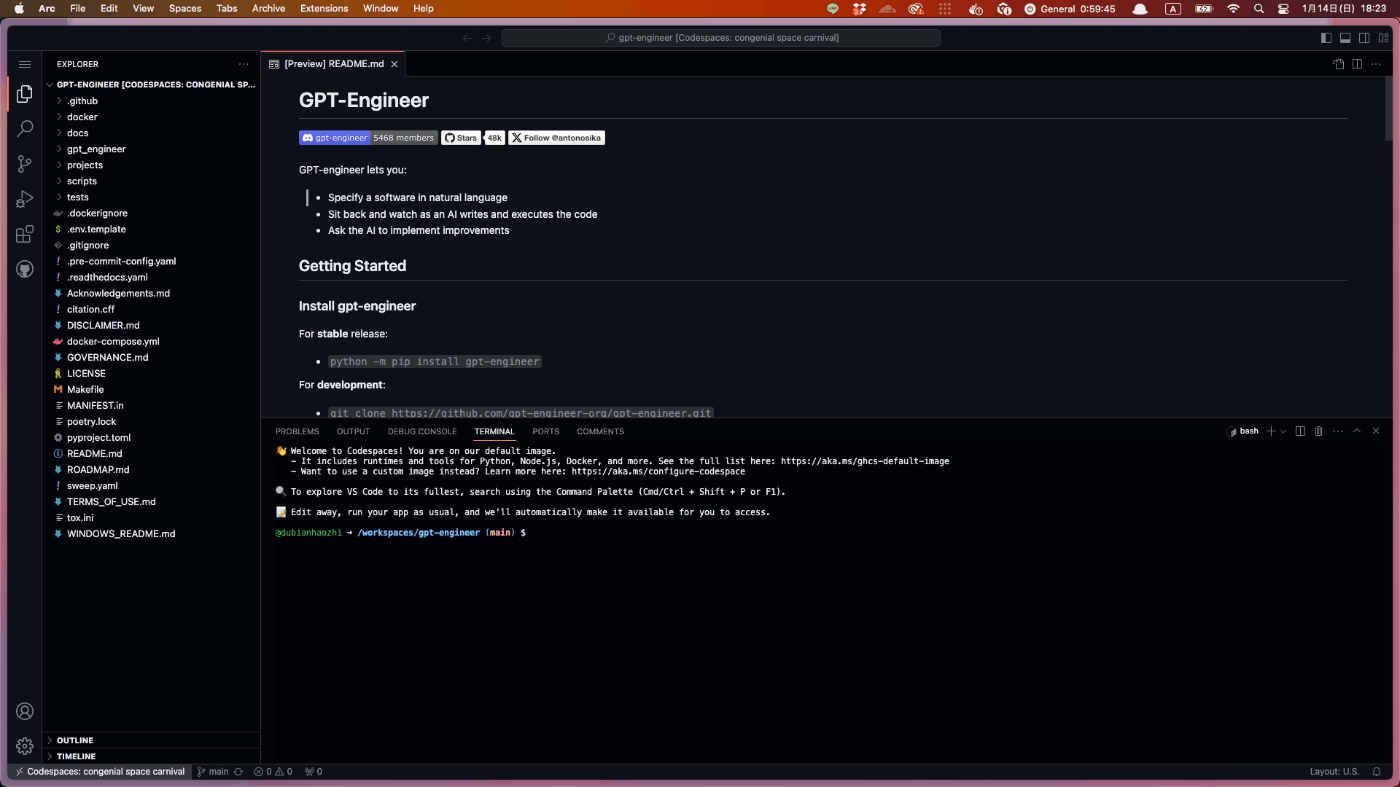1400x787 pixels.
Task: Open Explorer views and more actions ellipsis
Action: [243, 64]
